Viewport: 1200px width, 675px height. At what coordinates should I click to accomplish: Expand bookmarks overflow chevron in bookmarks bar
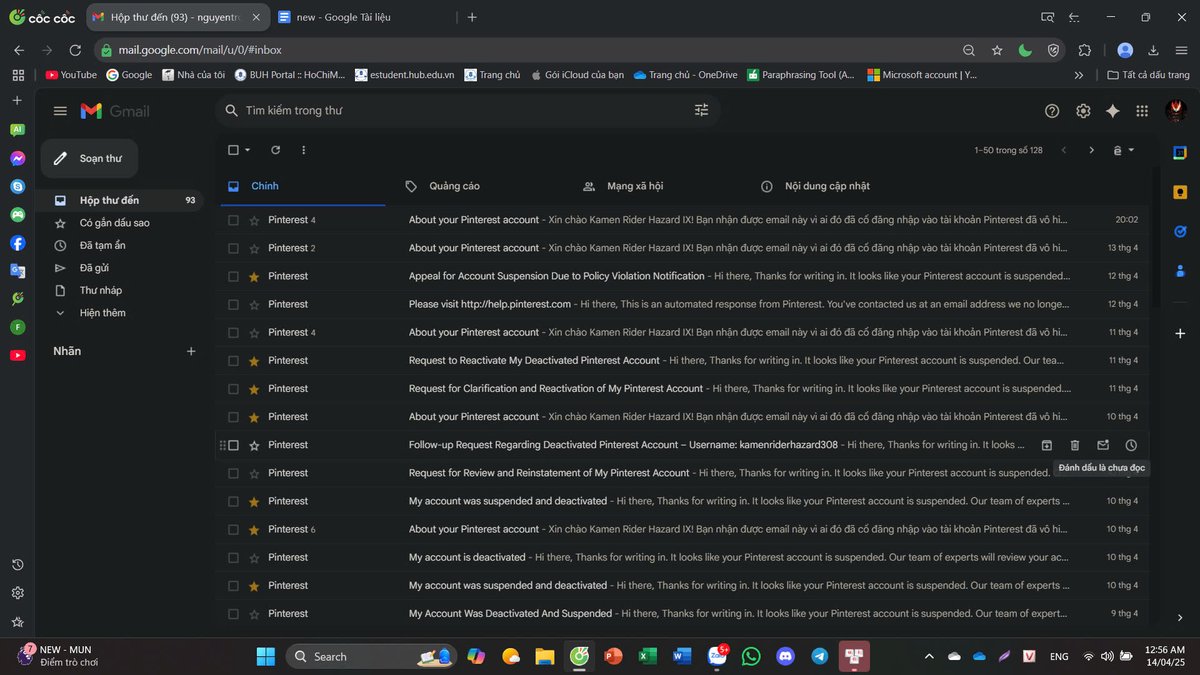tap(1078, 75)
